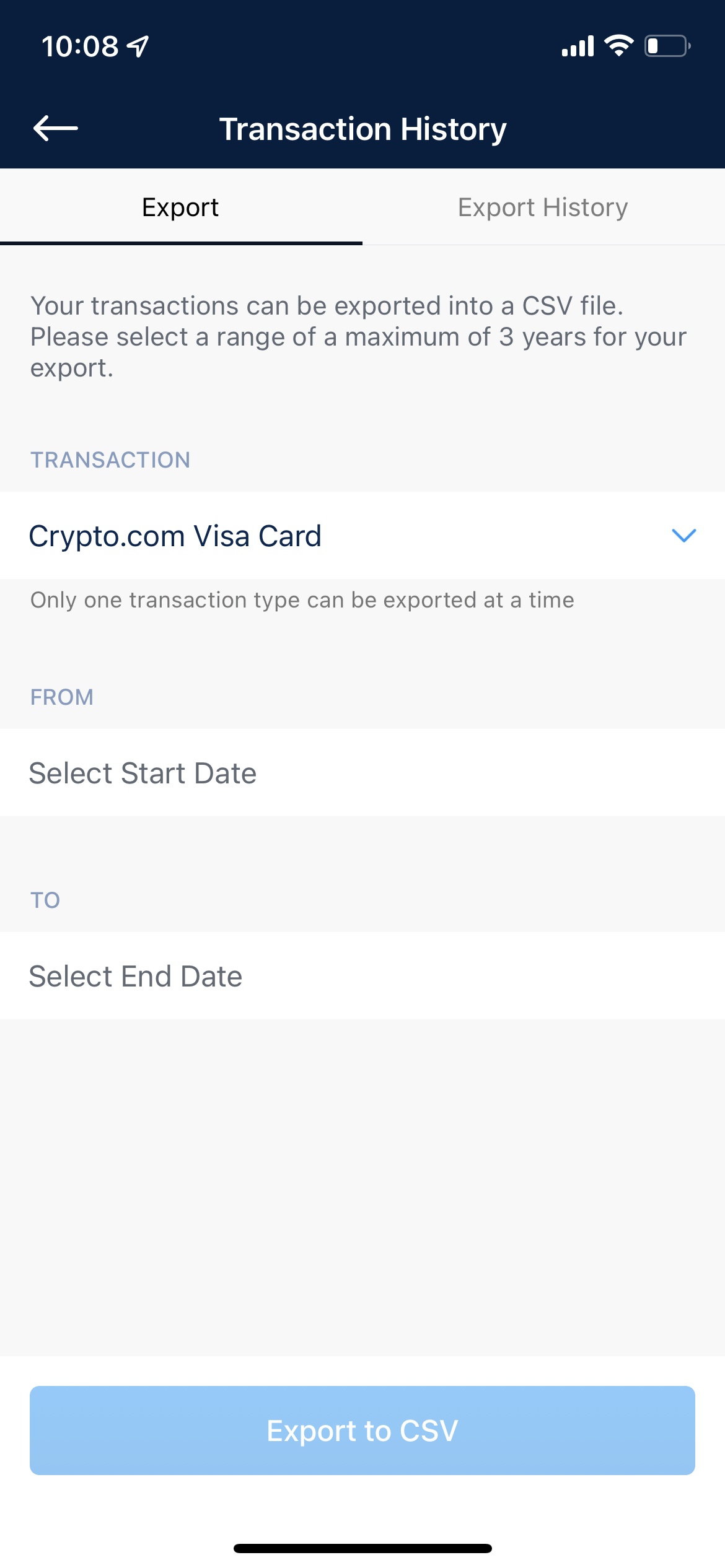Tap the Transaction History title
Viewport: 725px width, 1568px height.
click(x=362, y=129)
